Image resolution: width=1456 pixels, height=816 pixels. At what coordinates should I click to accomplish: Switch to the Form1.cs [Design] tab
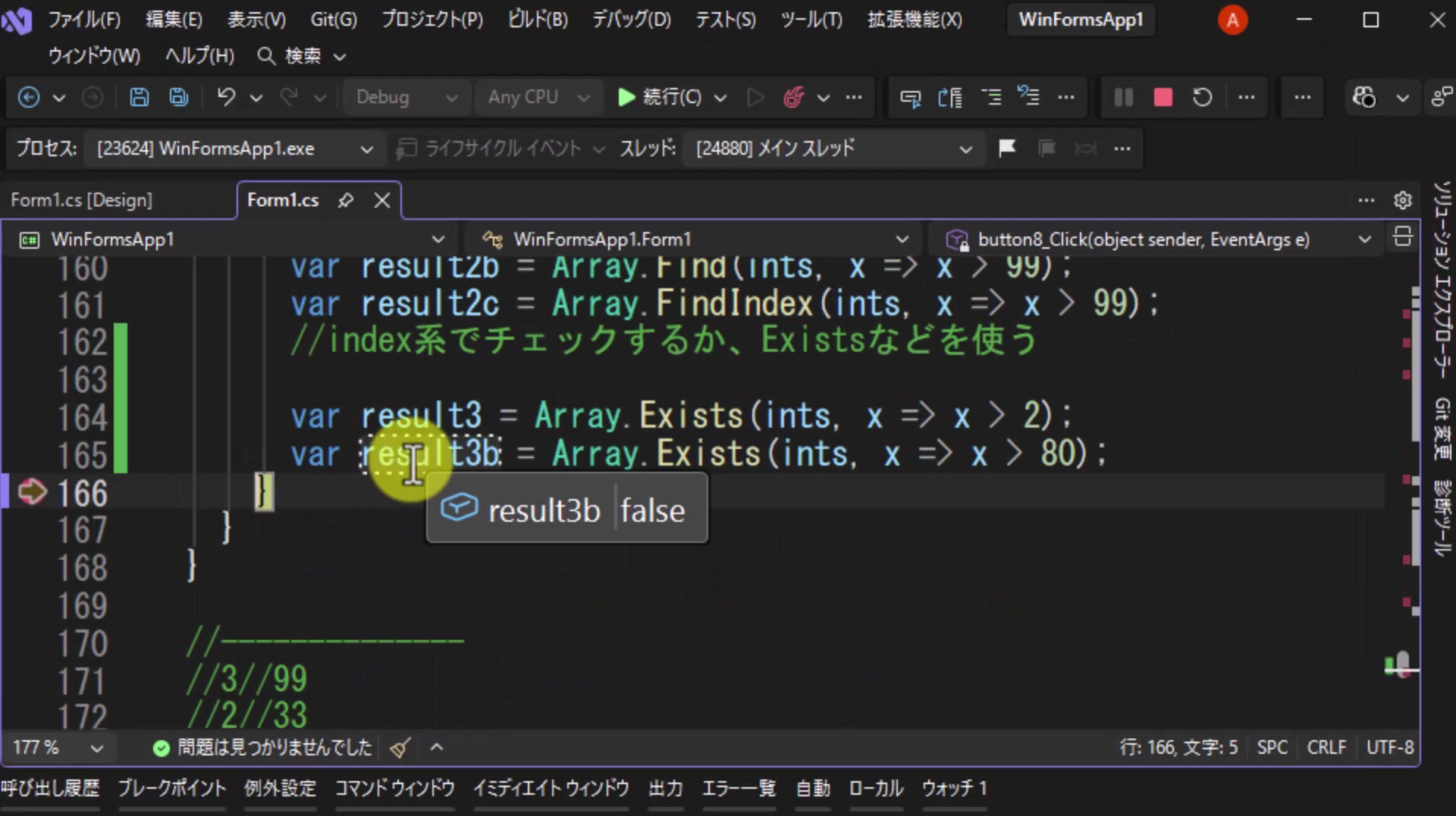pos(82,200)
